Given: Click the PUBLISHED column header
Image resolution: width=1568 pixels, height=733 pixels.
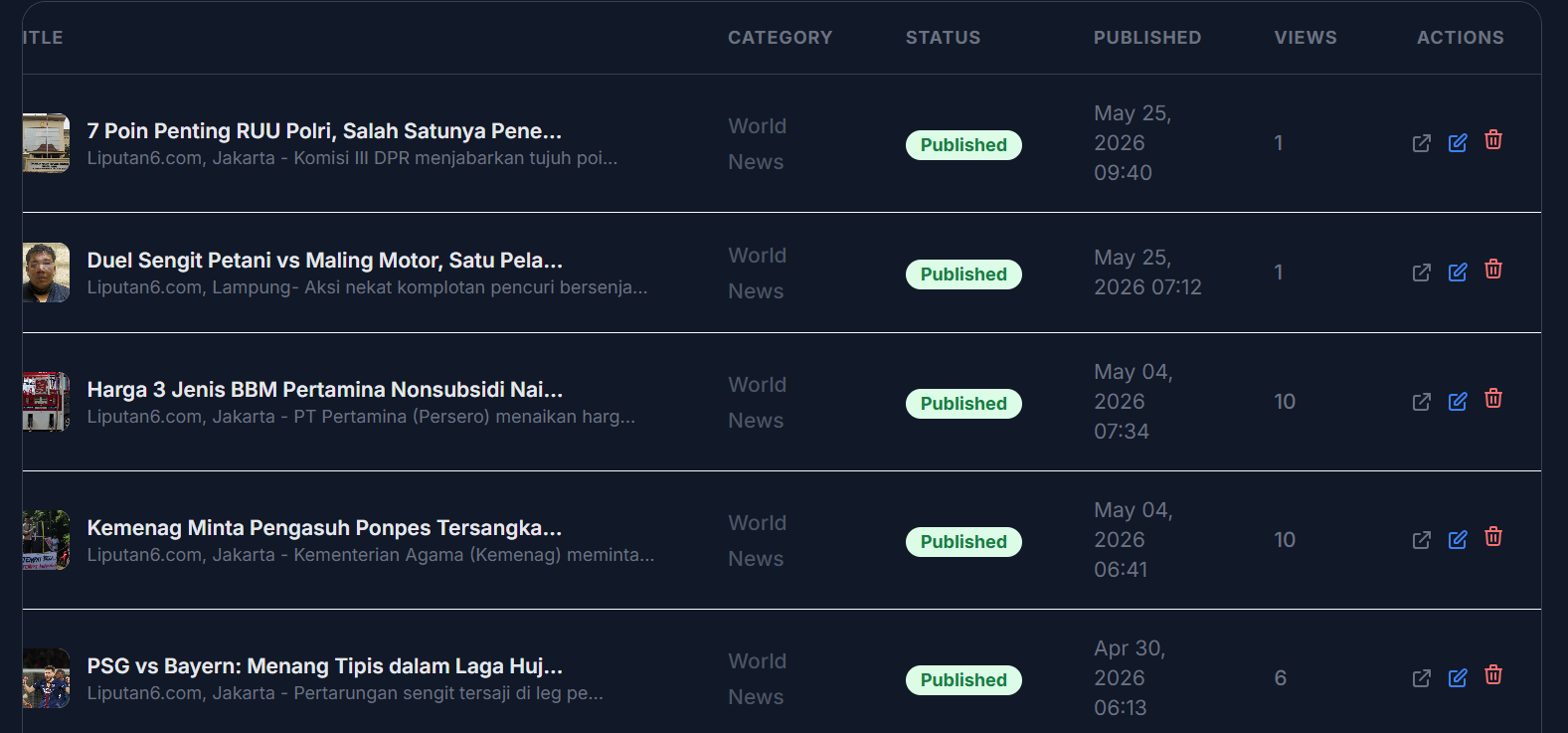Looking at the screenshot, I should pyautogui.click(x=1147, y=38).
